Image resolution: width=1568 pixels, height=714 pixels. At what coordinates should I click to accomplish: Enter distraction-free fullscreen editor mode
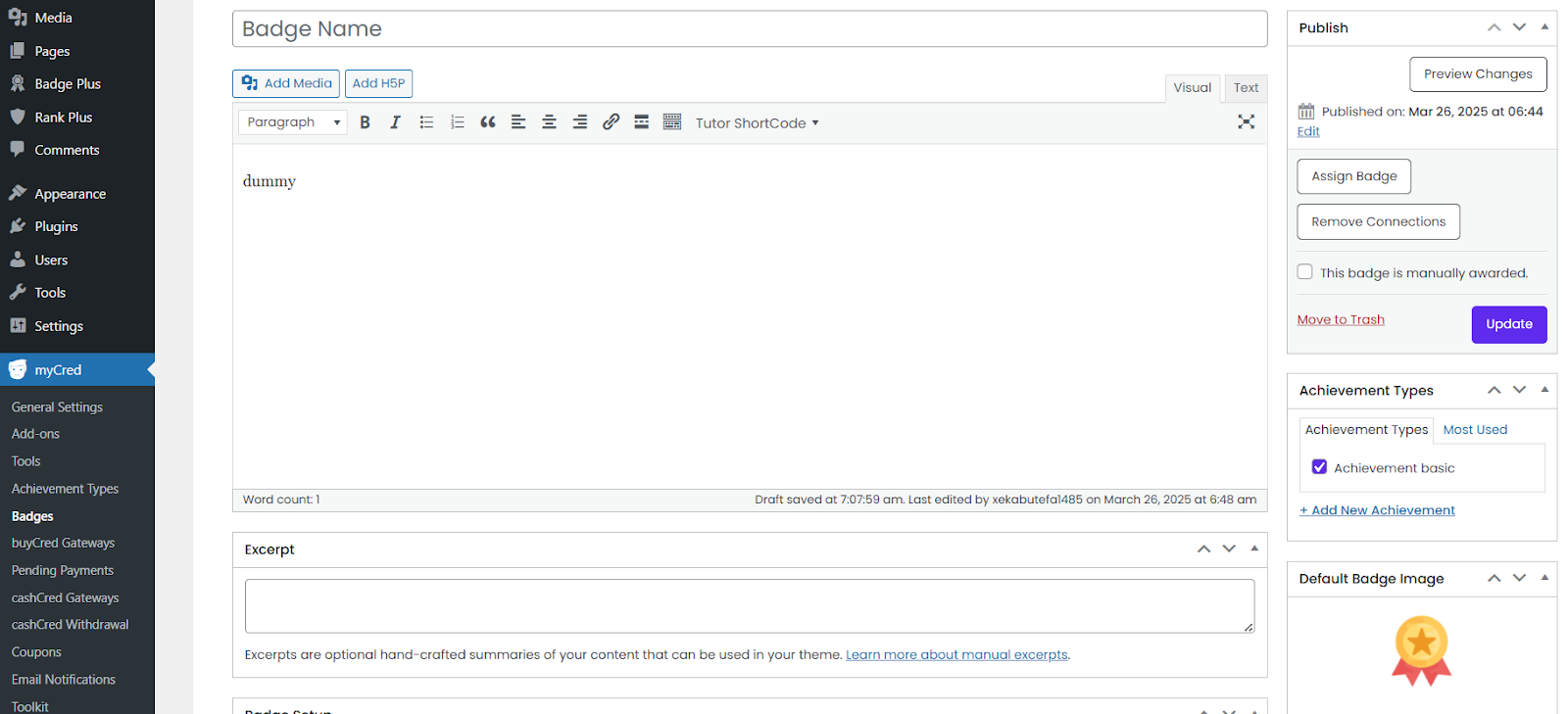1246,122
